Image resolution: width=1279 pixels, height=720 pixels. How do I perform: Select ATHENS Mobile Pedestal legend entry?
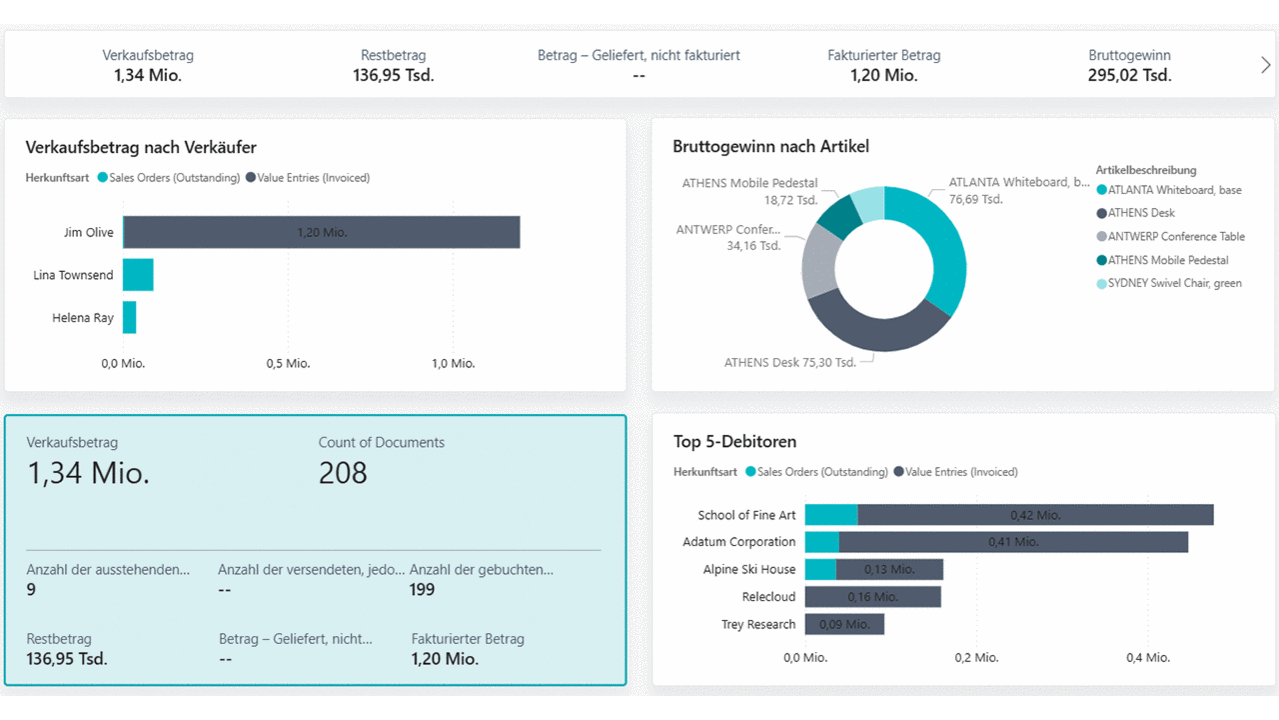1167,260
